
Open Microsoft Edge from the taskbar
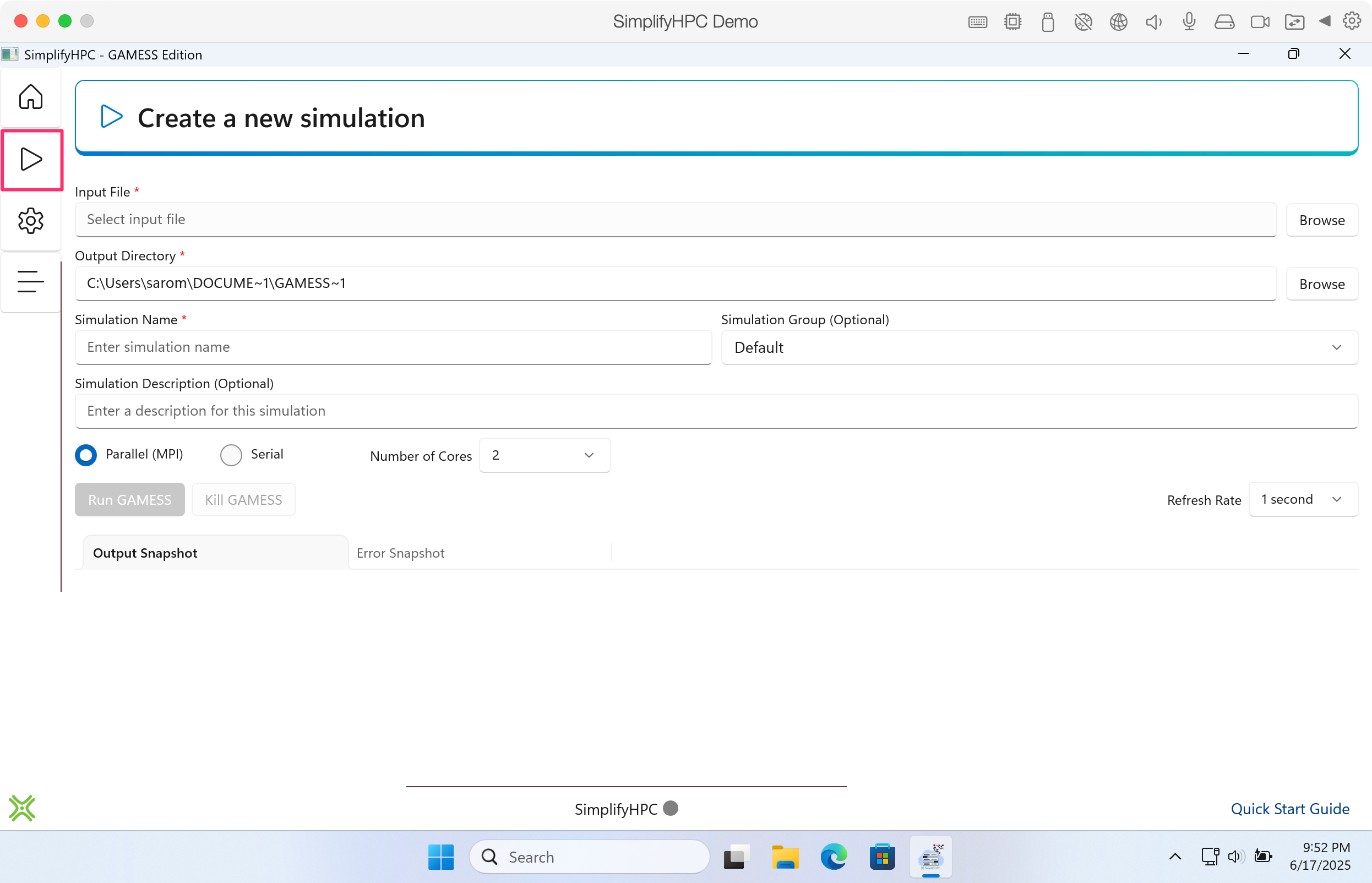coord(833,857)
